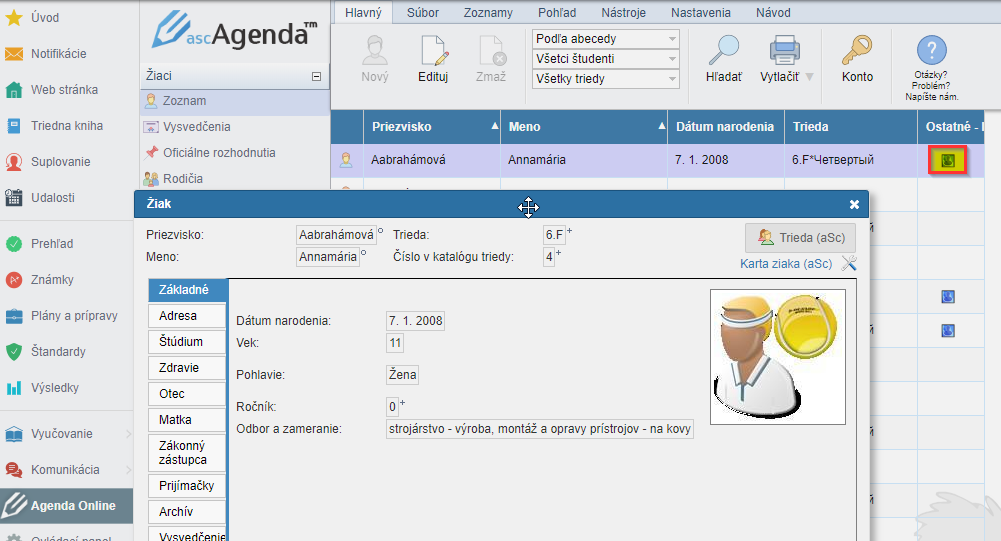Click the Vytlačiť printer icon
Screen dimensions: 1001x541
(785, 50)
